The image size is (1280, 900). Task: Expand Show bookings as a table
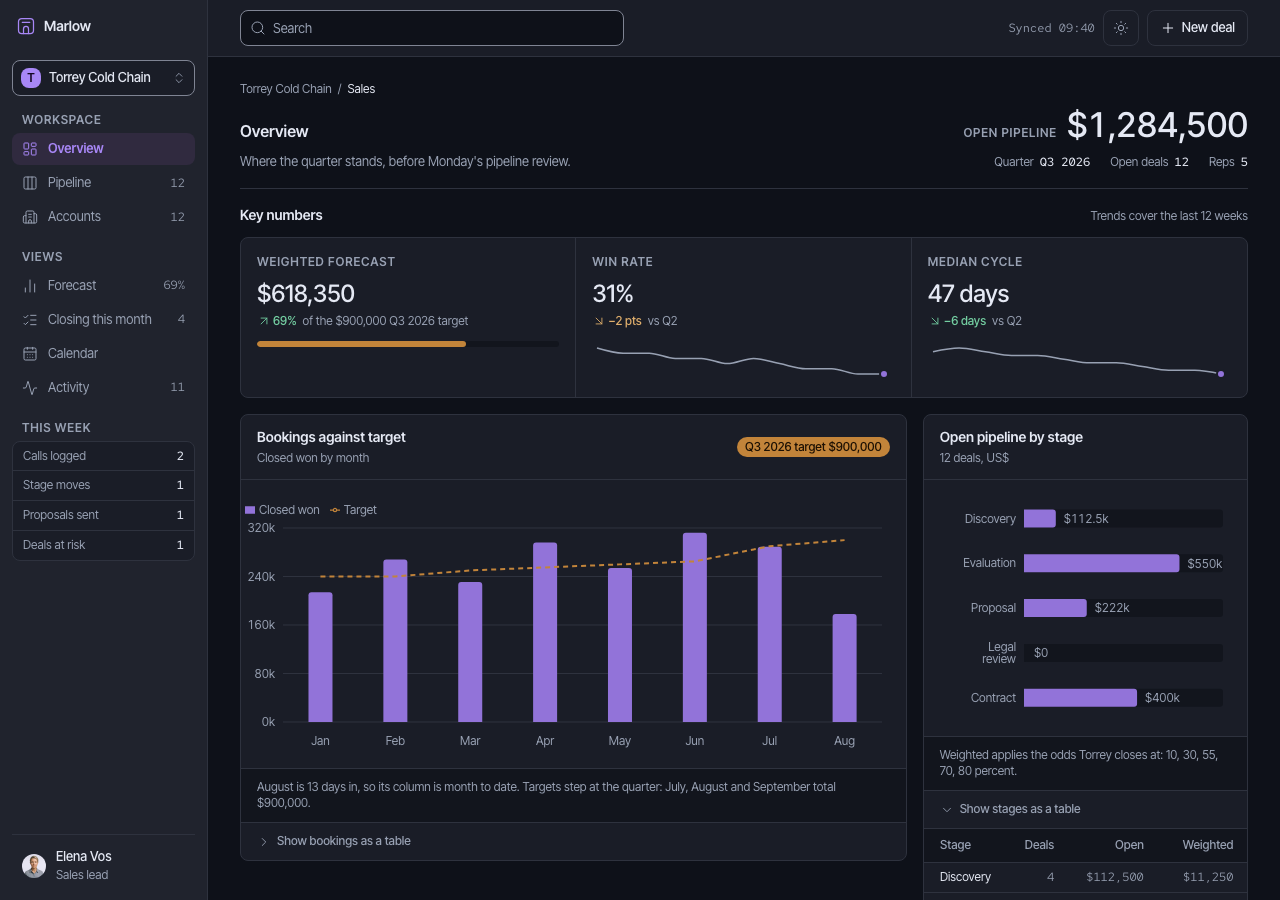click(573, 841)
